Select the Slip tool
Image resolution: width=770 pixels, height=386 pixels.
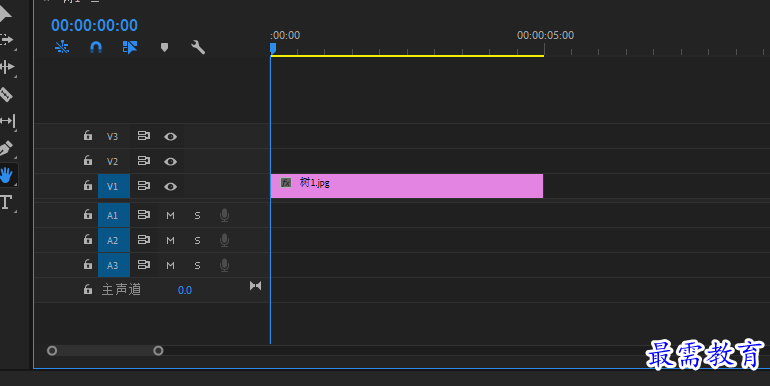pyautogui.click(x=7, y=121)
